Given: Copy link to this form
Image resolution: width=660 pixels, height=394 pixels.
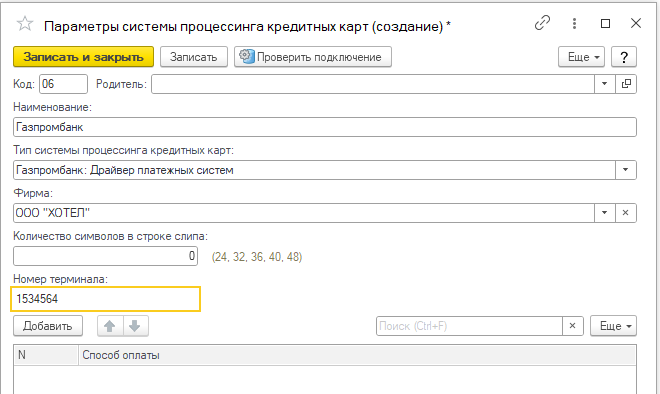Looking at the screenshot, I should [542, 23].
